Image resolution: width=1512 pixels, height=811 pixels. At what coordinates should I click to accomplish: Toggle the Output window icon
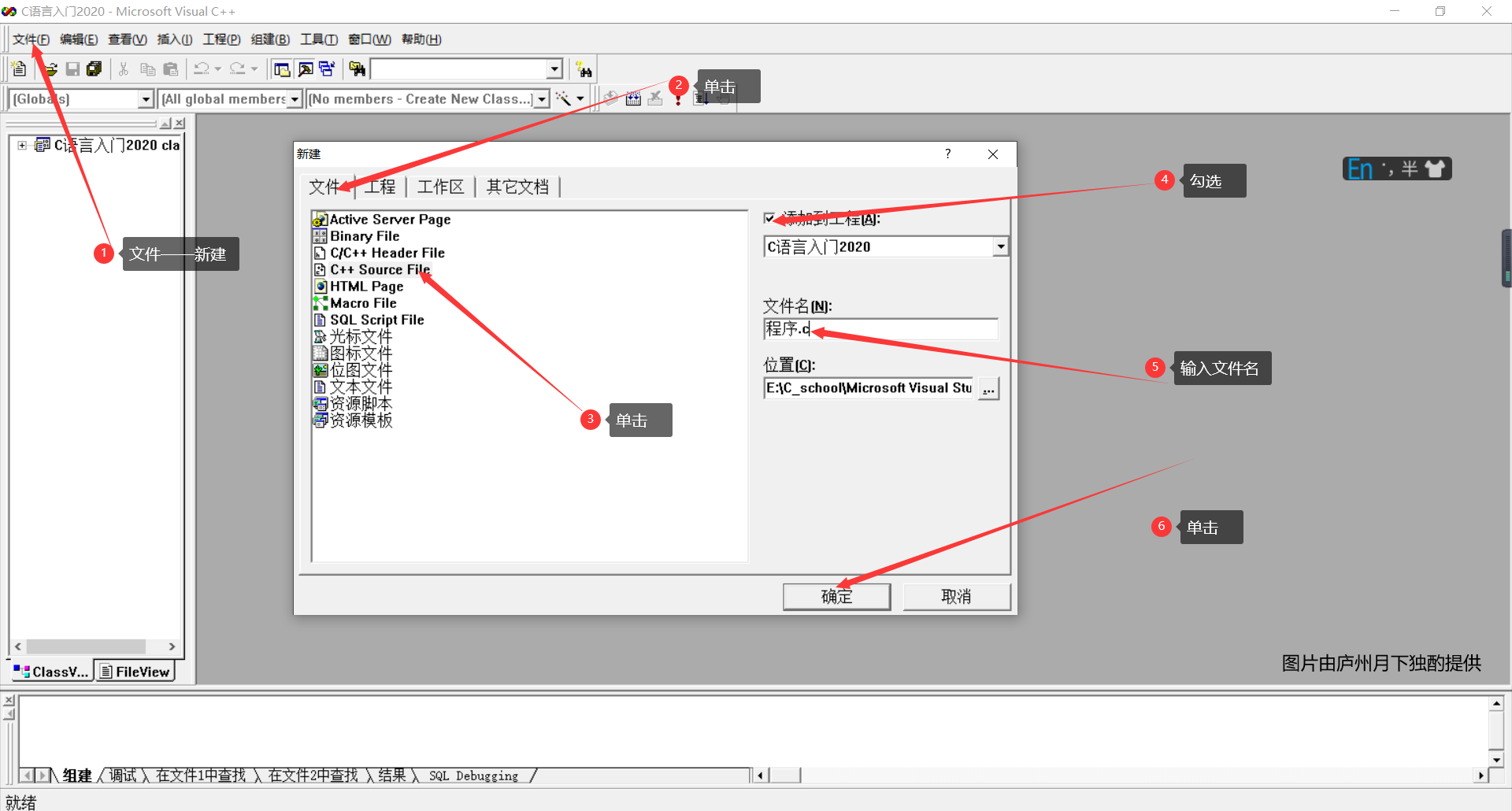click(x=305, y=69)
